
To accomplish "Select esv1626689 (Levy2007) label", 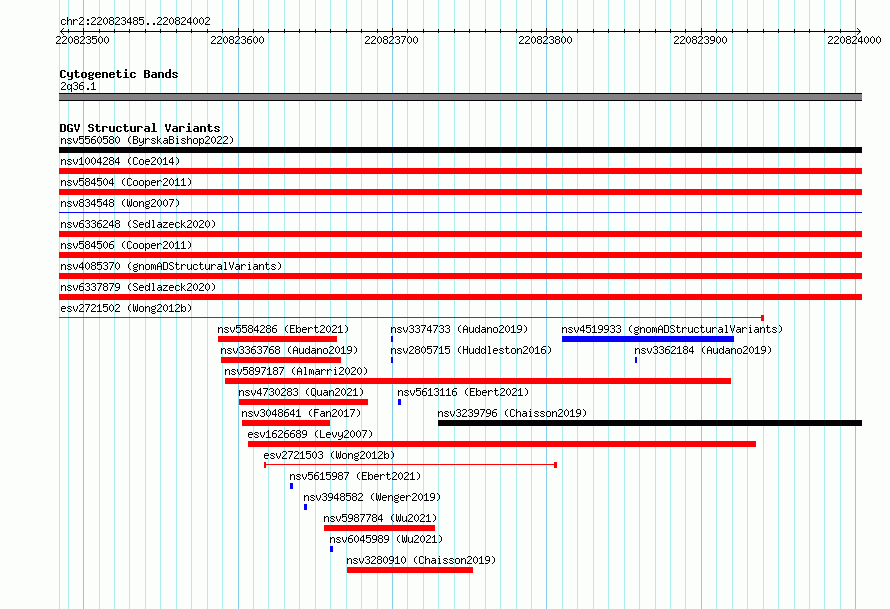I will point(310,434).
